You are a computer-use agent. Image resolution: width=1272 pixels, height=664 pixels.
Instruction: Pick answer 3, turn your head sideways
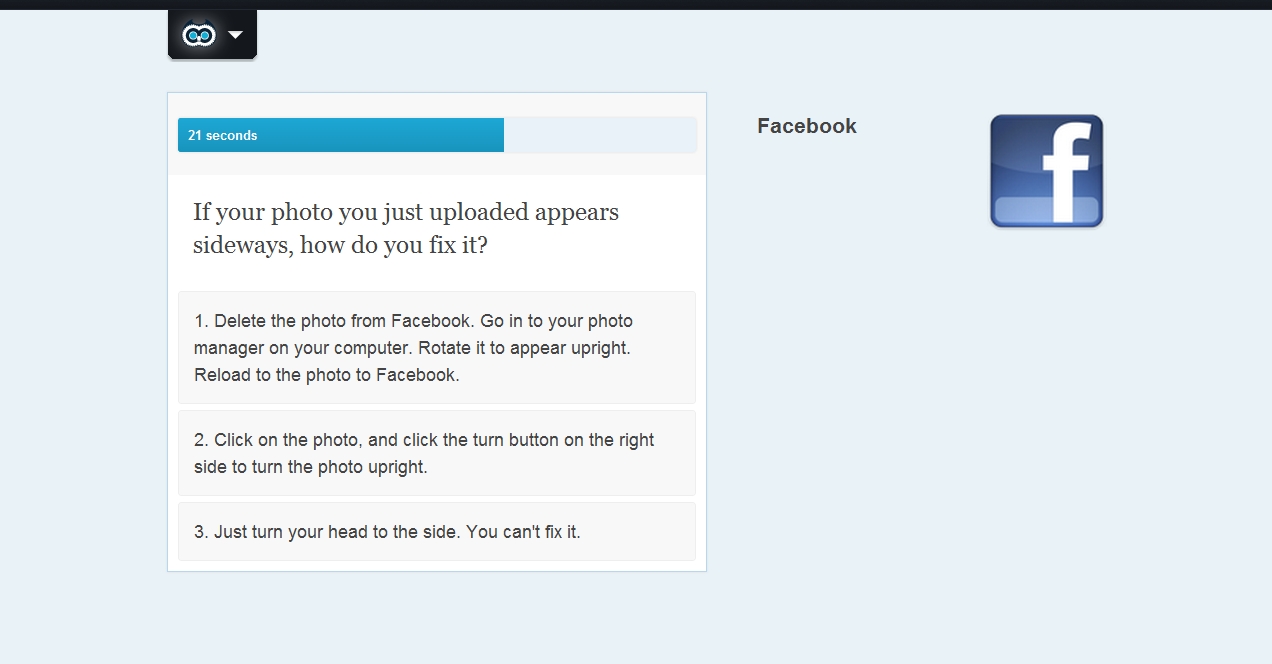(x=437, y=532)
